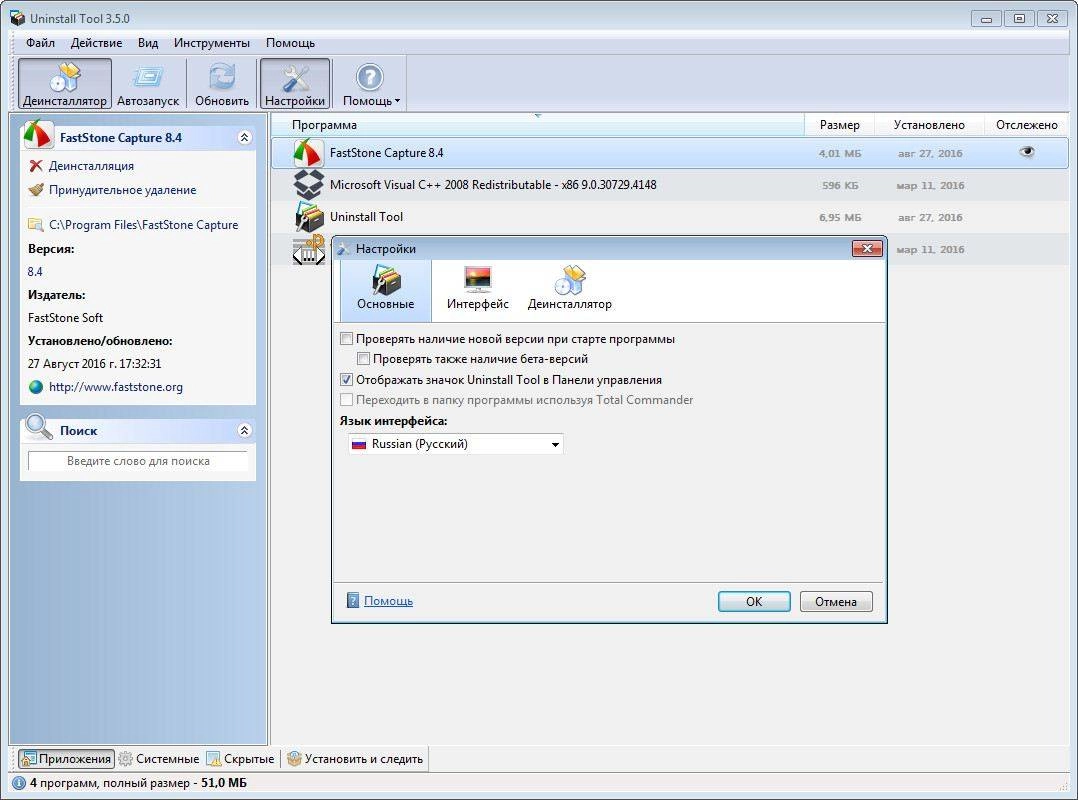Image resolution: width=1078 pixels, height=800 pixels.
Task: Click Установить и следить button
Action: (x=355, y=759)
